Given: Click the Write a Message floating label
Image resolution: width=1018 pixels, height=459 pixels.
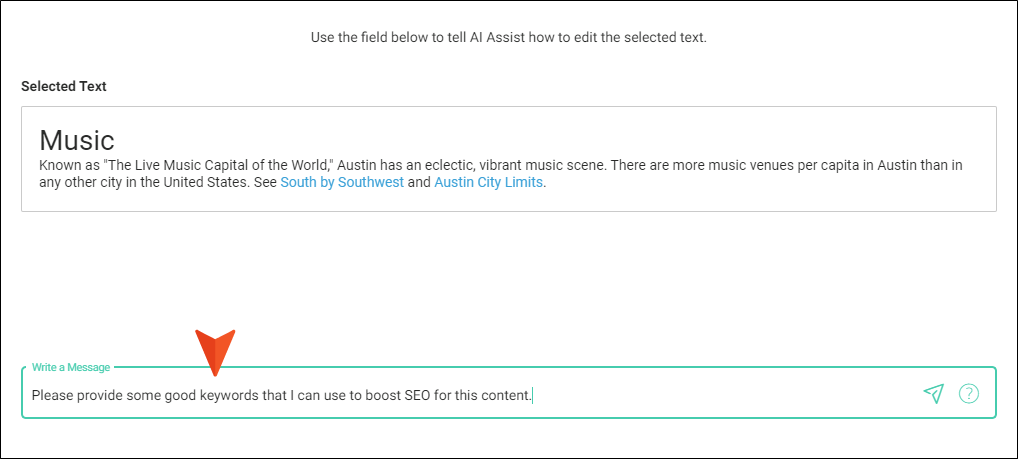Looking at the screenshot, I should [x=71, y=367].
